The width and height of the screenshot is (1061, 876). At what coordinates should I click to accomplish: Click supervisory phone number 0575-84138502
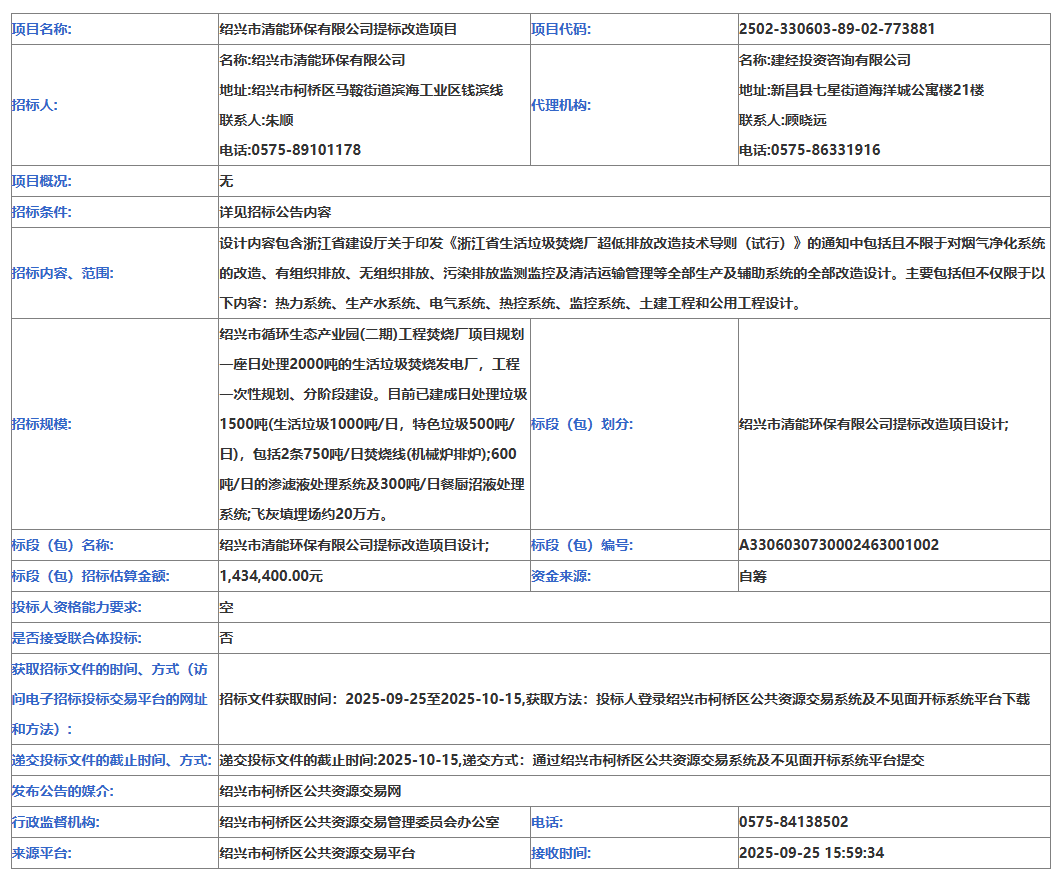793,822
